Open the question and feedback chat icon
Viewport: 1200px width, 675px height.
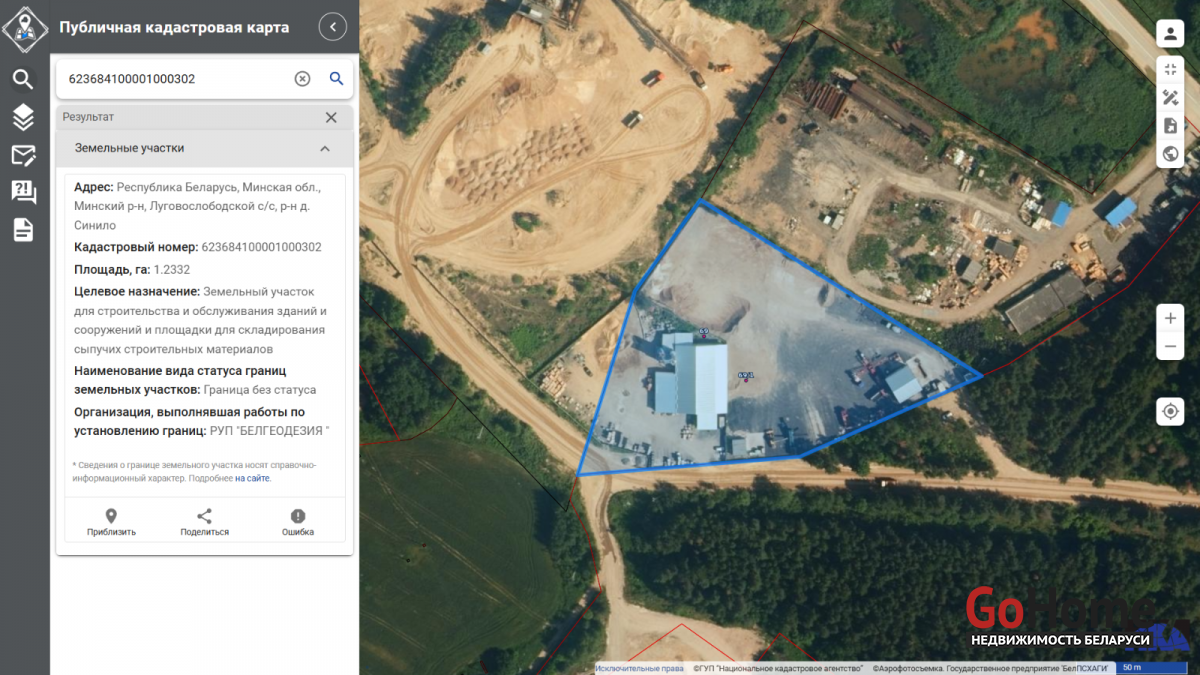pyautogui.click(x=23, y=192)
